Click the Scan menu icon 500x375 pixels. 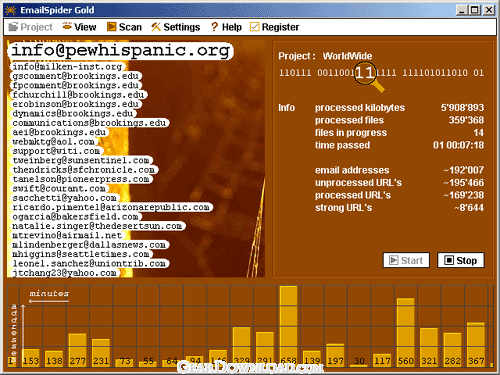point(111,27)
